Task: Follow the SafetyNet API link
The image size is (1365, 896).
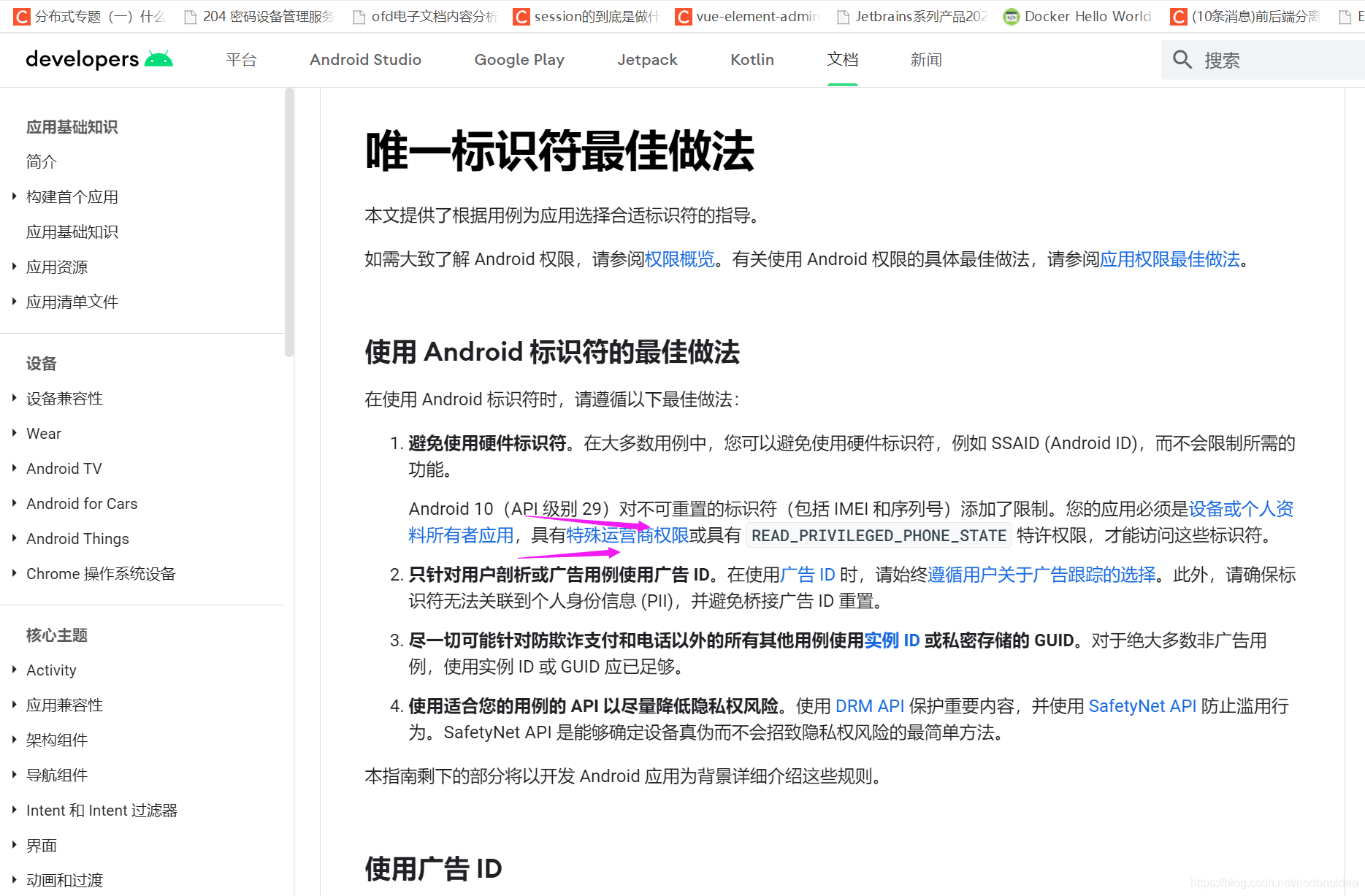Action: (x=1142, y=706)
